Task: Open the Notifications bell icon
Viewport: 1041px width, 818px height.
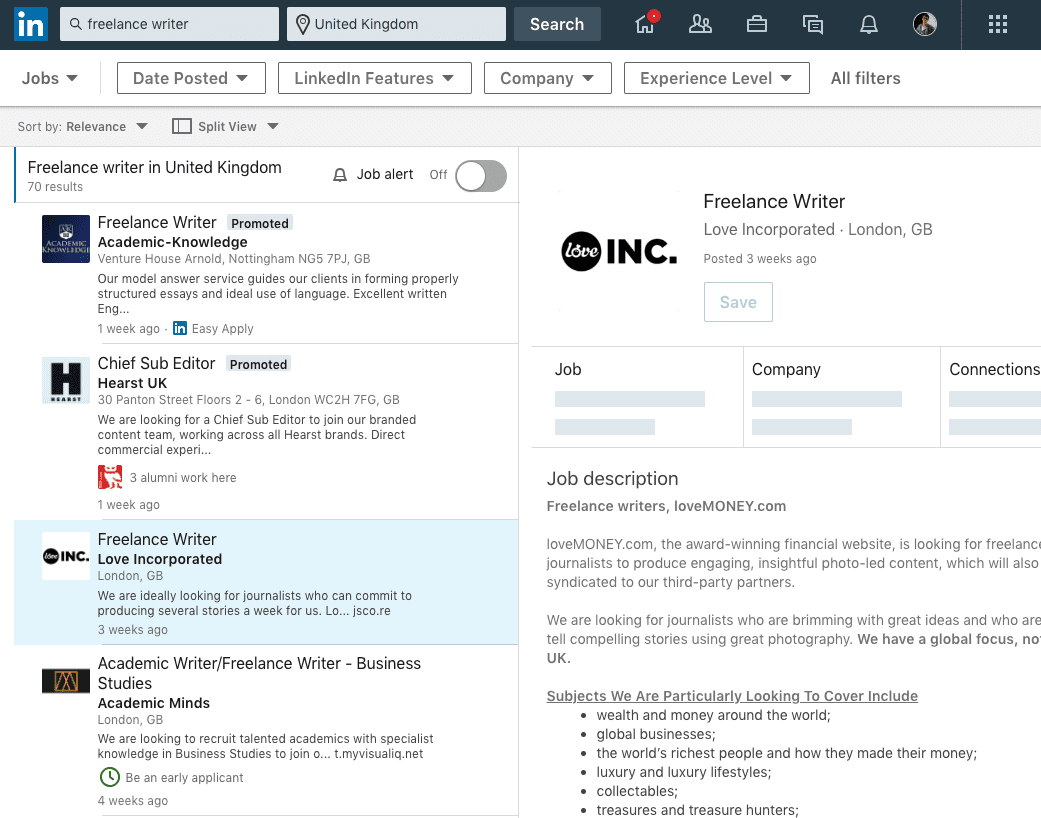Action: click(x=869, y=25)
